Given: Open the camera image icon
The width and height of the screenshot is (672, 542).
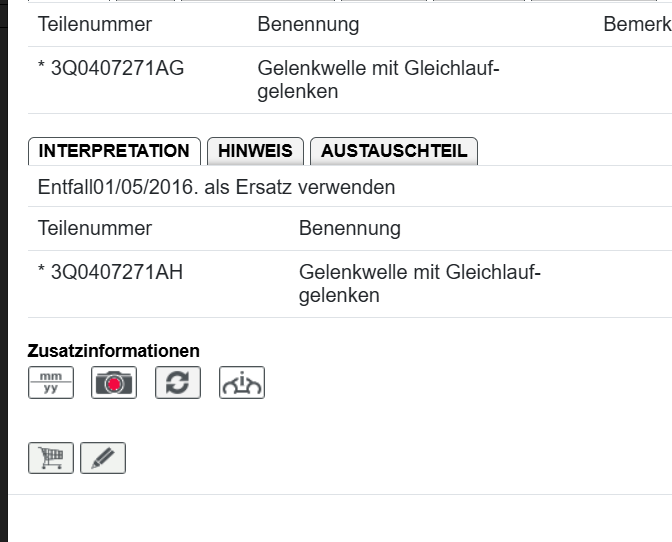Looking at the screenshot, I should pos(114,383).
